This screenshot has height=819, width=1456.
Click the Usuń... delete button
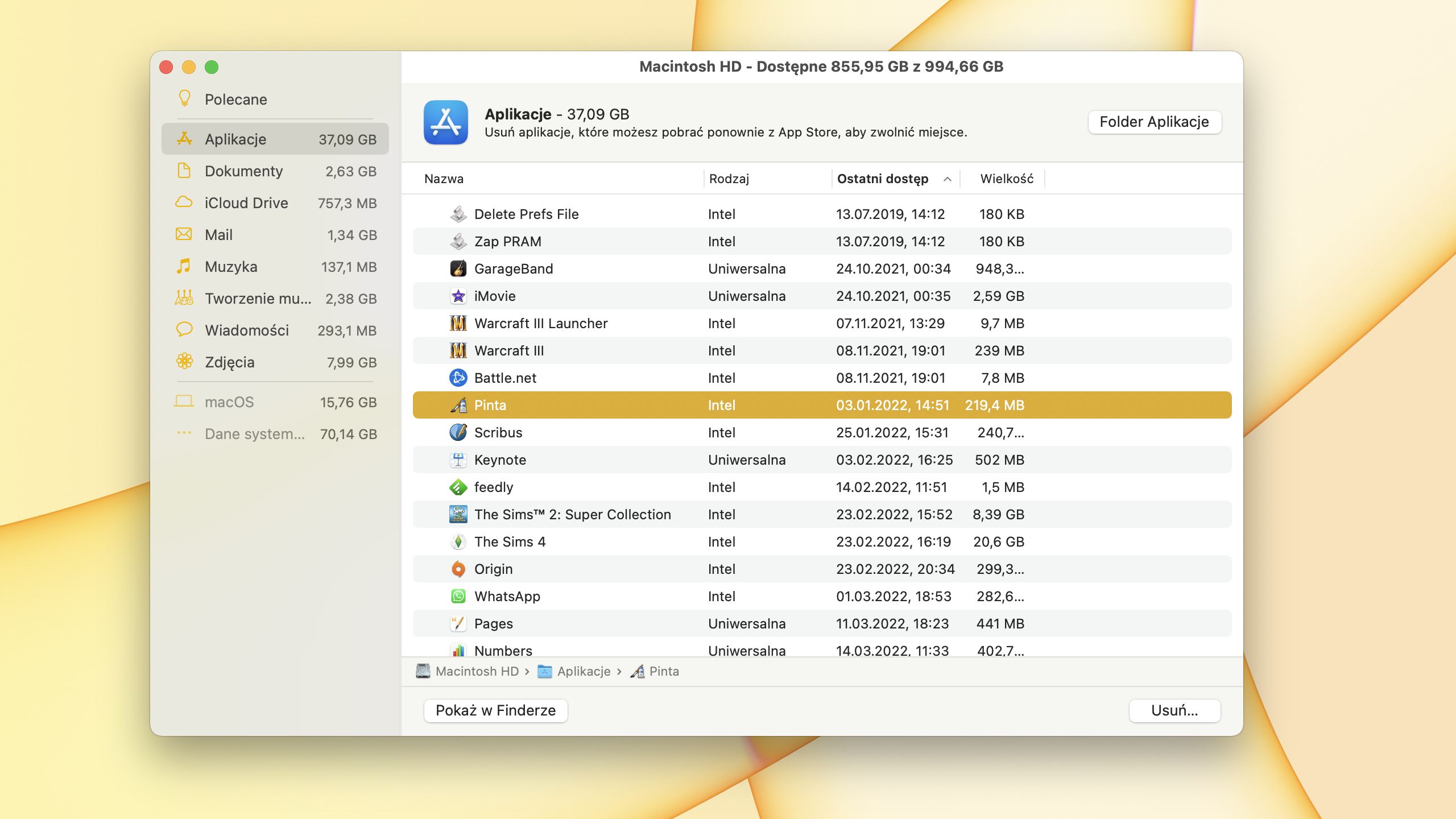[x=1174, y=710]
